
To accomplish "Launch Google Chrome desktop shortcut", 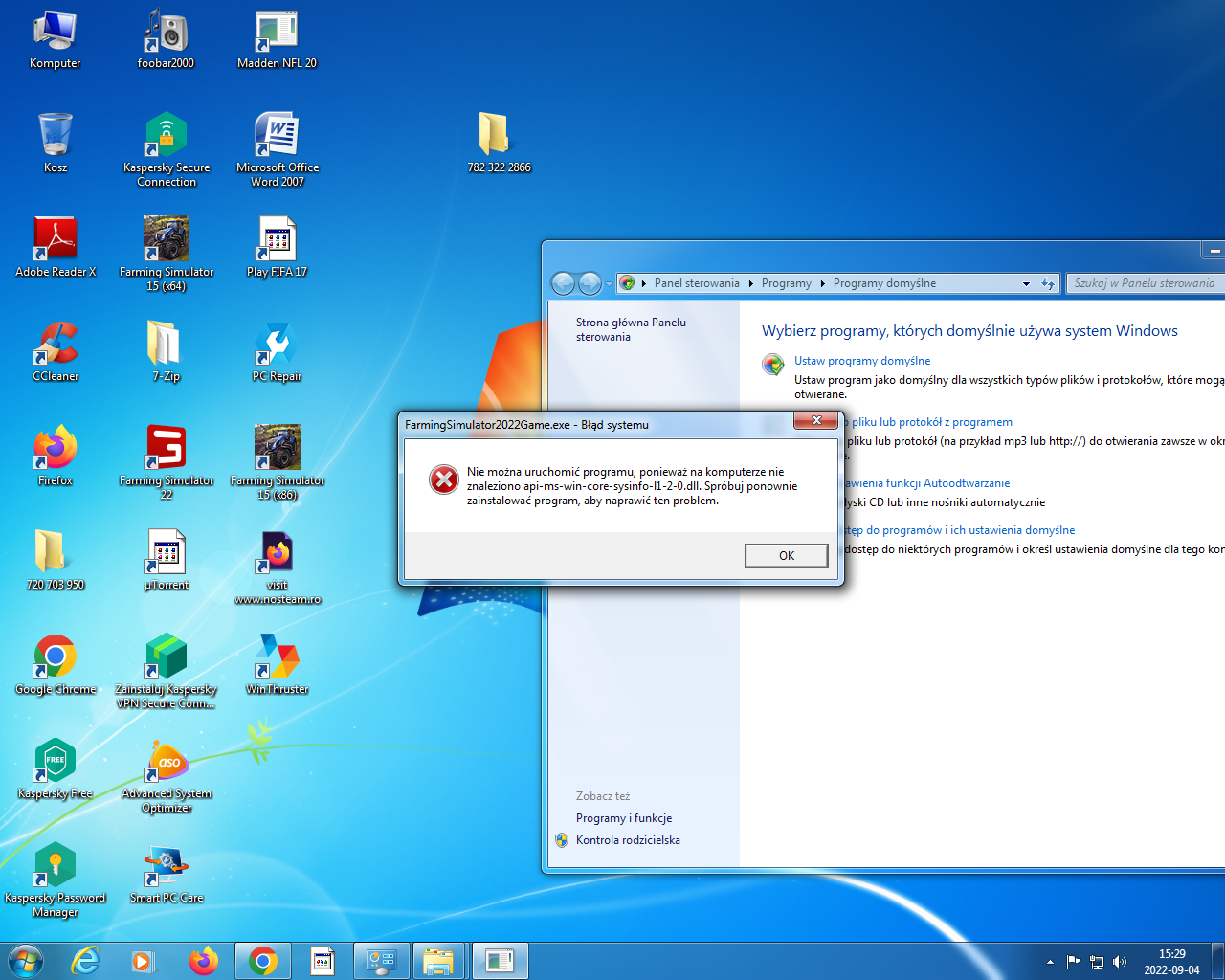I will (55, 665).
